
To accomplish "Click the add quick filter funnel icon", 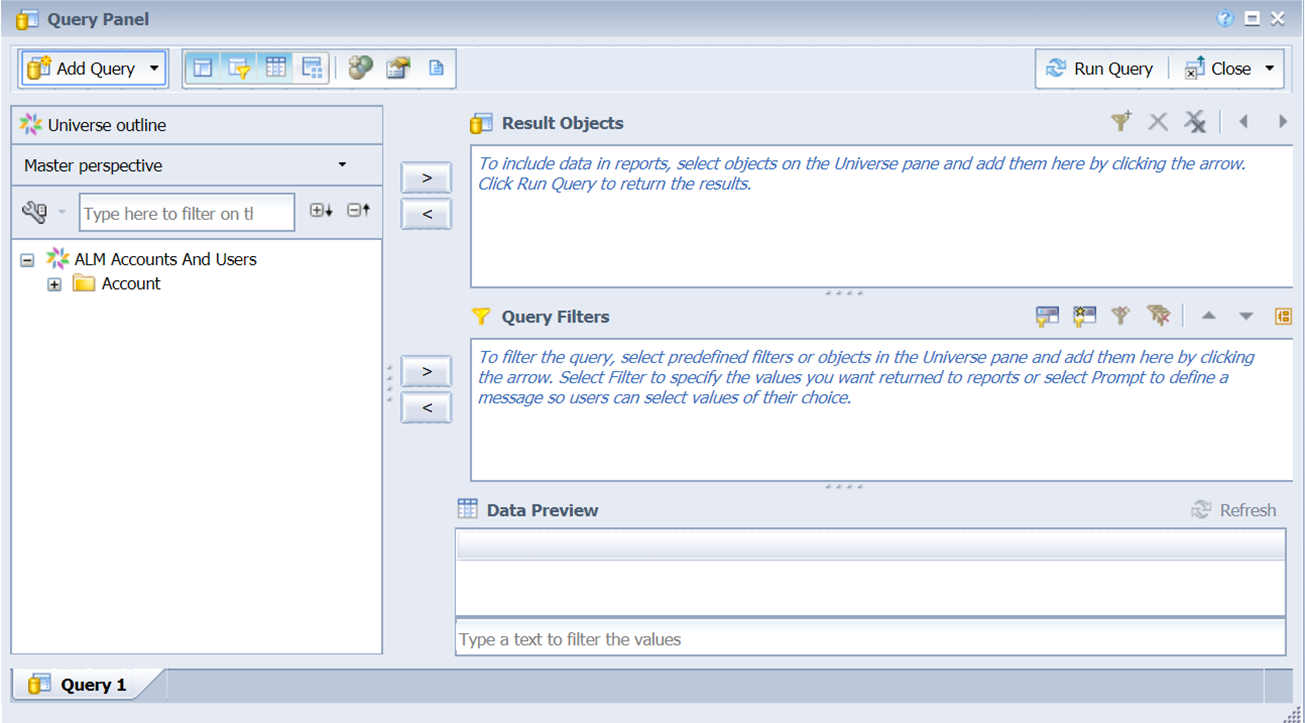I will [x=1121, y=122].
